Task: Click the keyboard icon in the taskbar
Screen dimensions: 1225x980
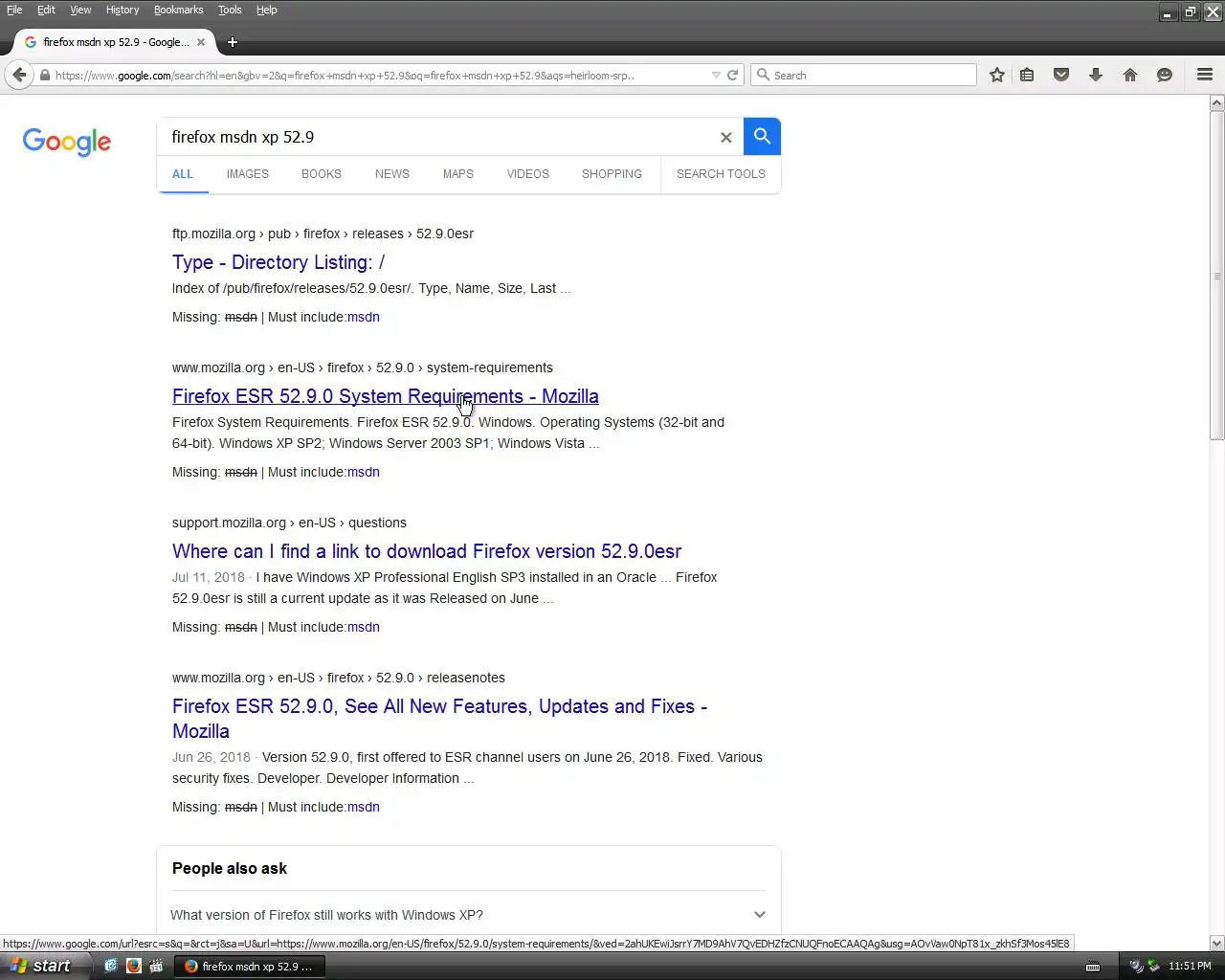Action: click(1093, 967)
